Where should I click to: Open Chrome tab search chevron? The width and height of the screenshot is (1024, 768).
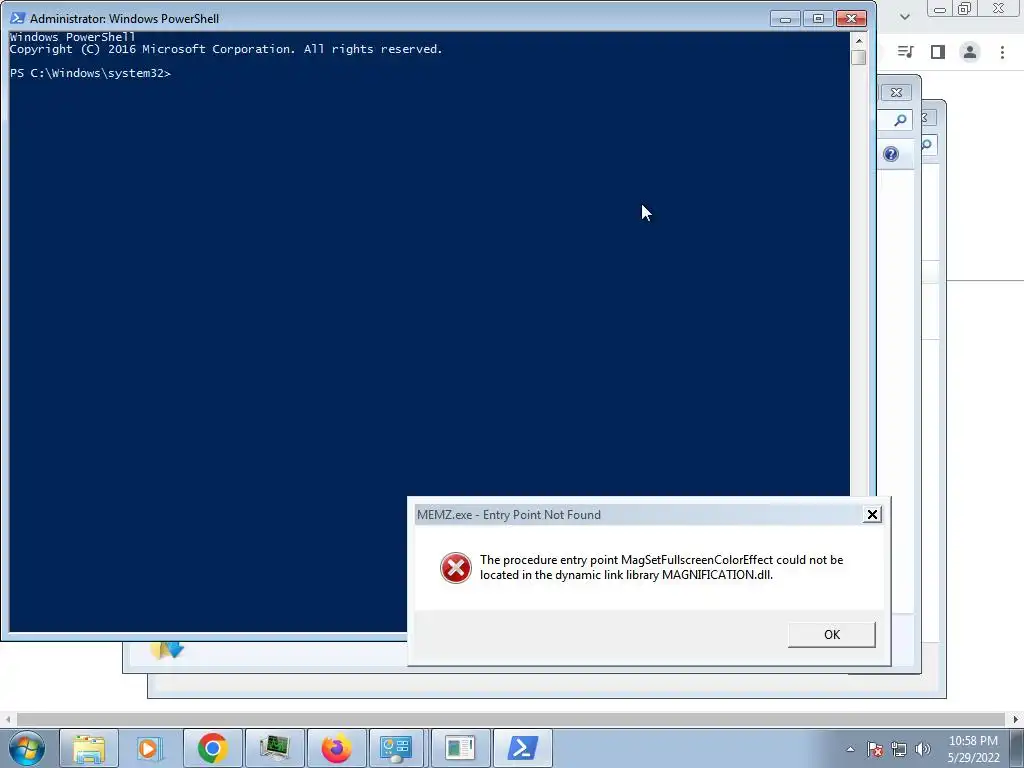pos(904,17)
